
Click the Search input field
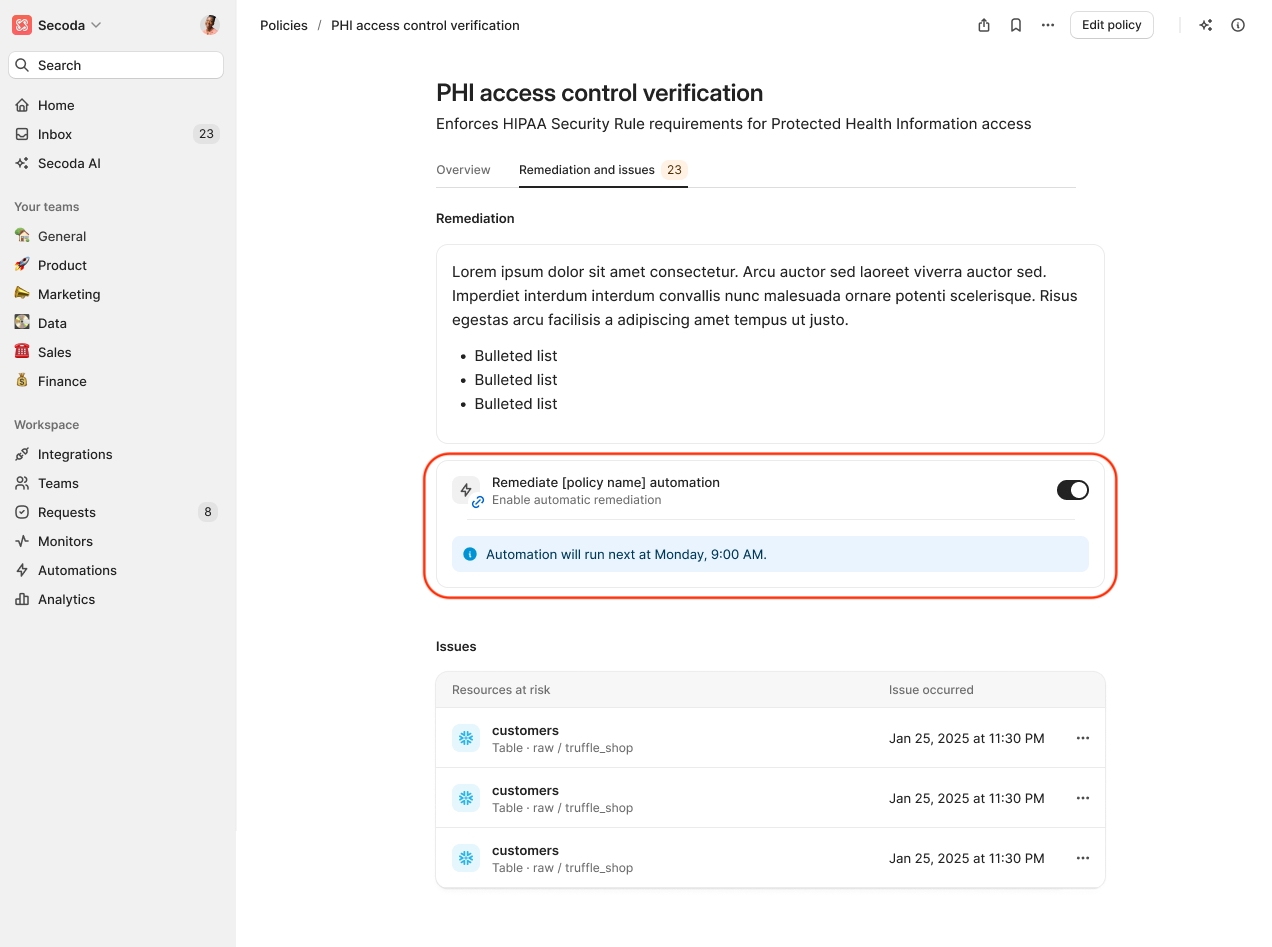[116, 65]
